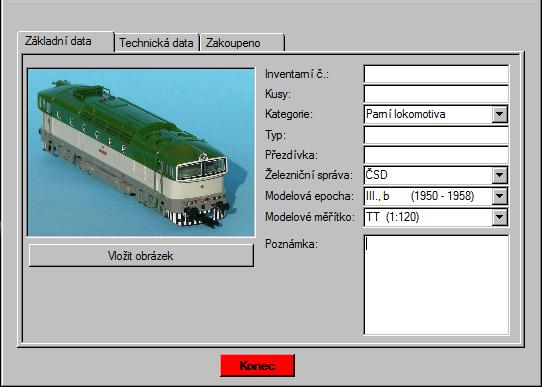Click the Modelové měřítko: label

point(310,217)
